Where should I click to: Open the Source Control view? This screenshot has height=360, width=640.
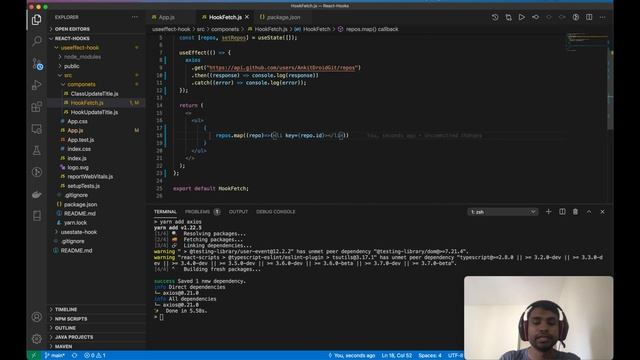click(37, 63)
